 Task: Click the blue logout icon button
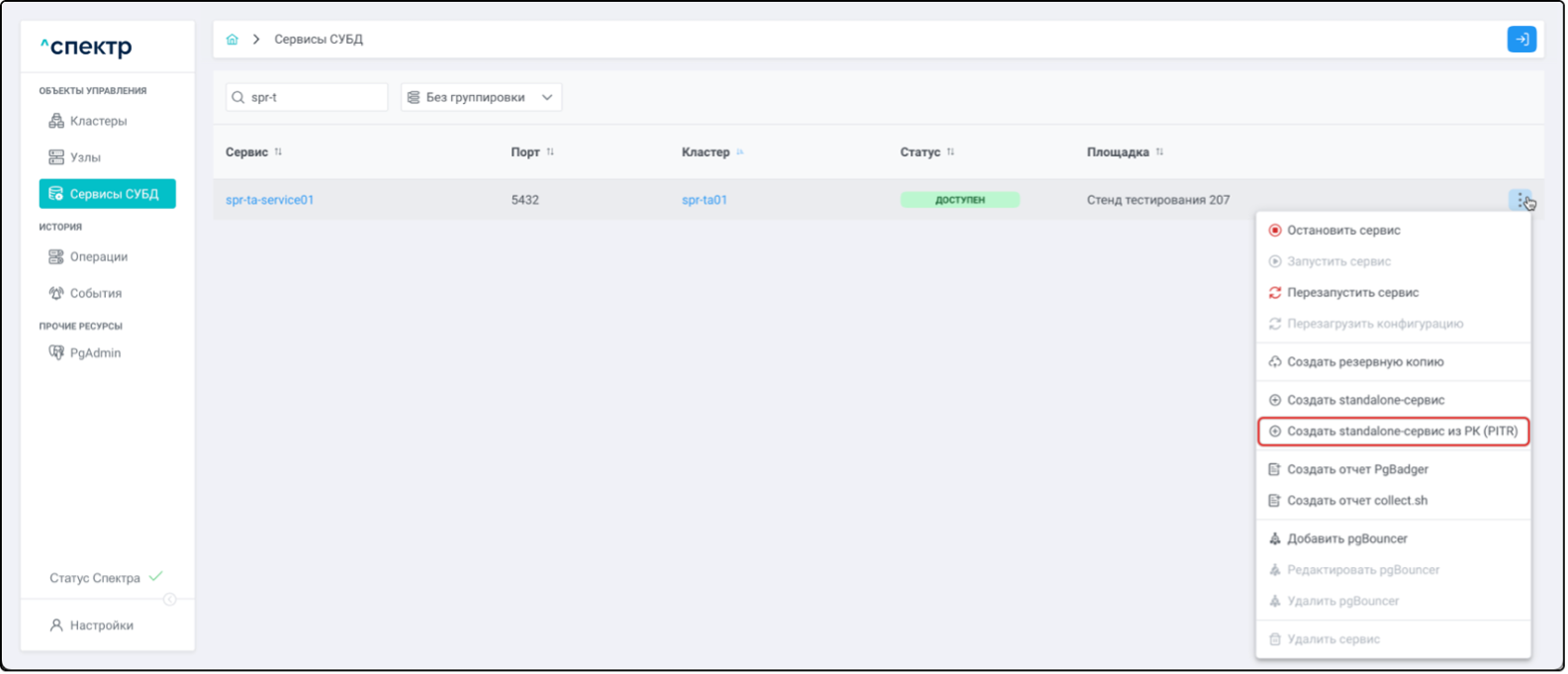(x=1521, y=40)
